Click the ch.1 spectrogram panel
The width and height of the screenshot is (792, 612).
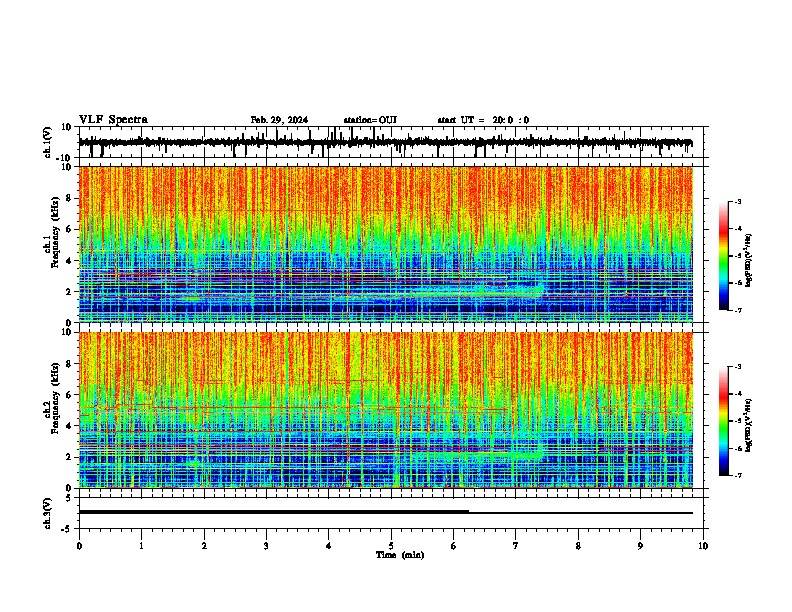[385, 244]
